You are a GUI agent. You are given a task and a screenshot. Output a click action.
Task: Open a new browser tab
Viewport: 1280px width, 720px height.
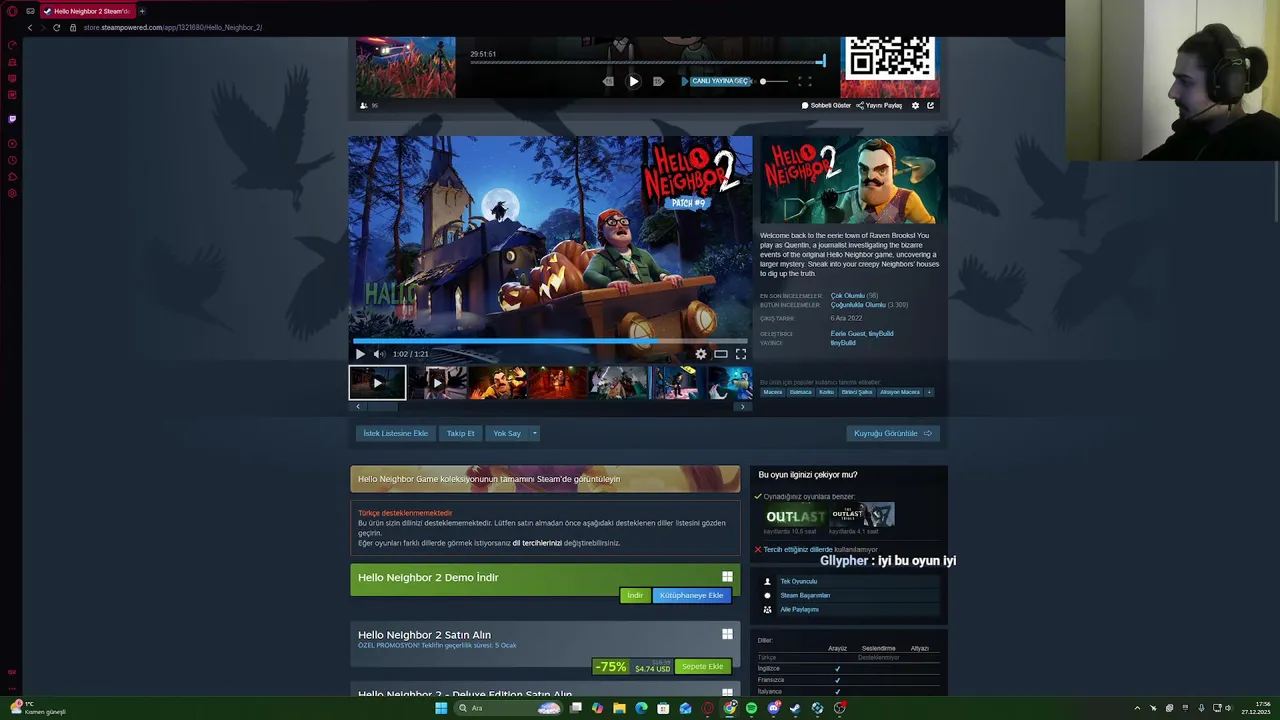click(142, 11)
